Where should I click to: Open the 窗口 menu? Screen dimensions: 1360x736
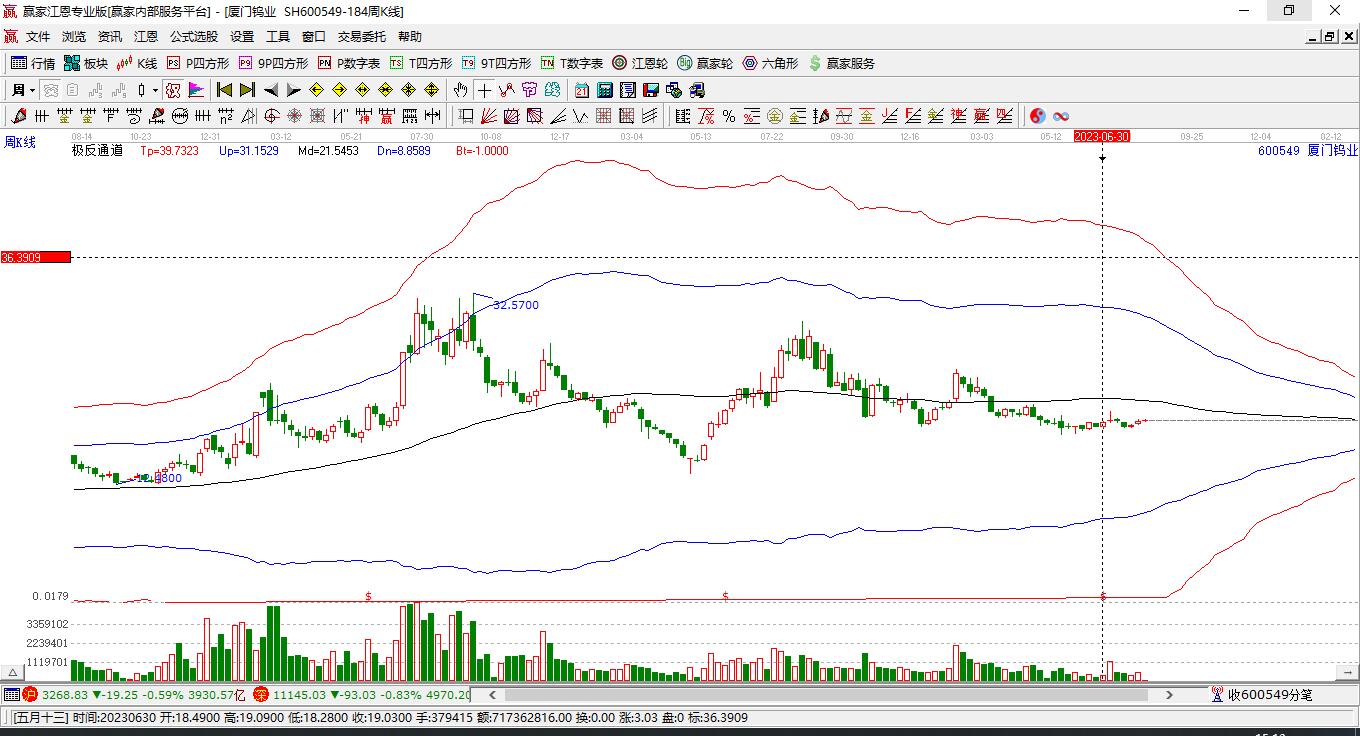coord(314,37)
